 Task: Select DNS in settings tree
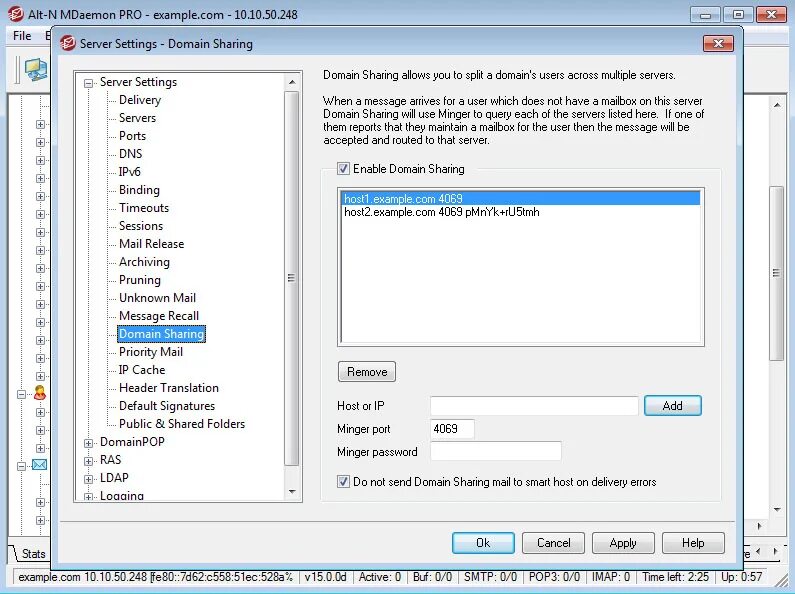click(x=130, y=154)
